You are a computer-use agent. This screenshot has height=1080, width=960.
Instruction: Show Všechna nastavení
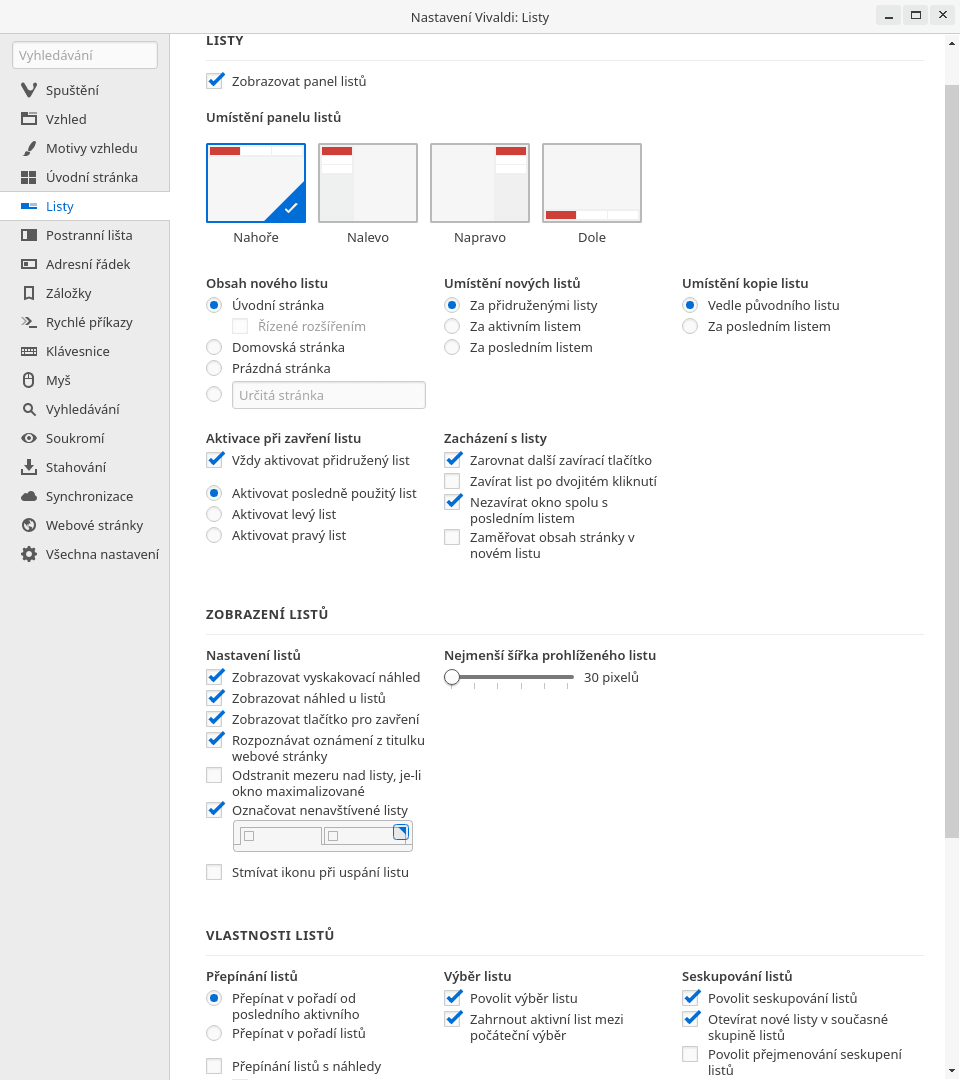(x=85, y=554)
